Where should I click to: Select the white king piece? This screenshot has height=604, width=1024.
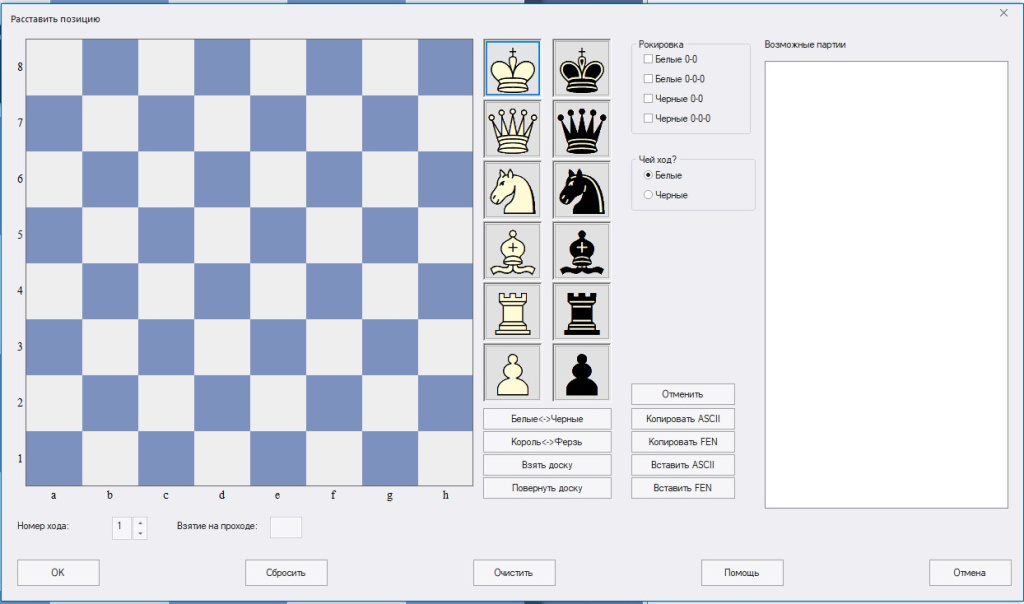513,68
